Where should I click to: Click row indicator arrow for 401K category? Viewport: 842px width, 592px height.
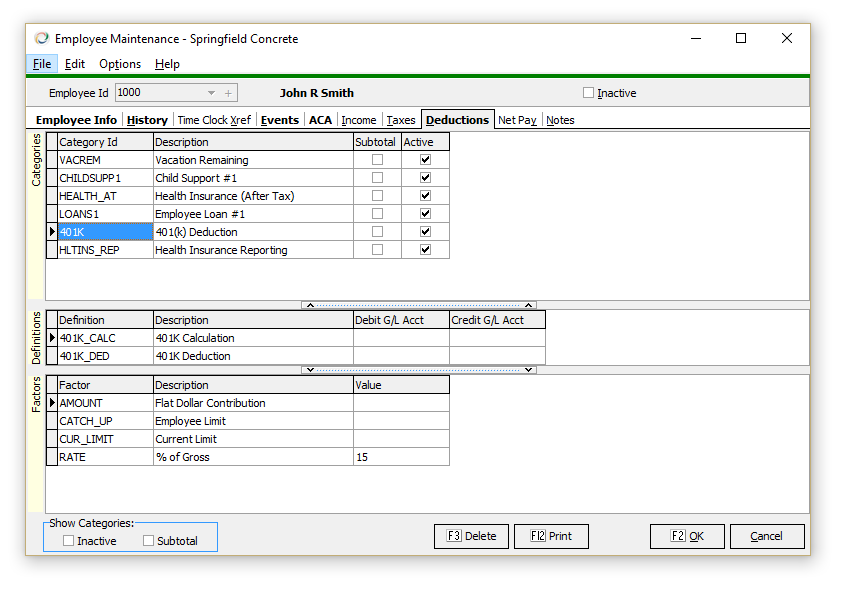click(52, 232)
